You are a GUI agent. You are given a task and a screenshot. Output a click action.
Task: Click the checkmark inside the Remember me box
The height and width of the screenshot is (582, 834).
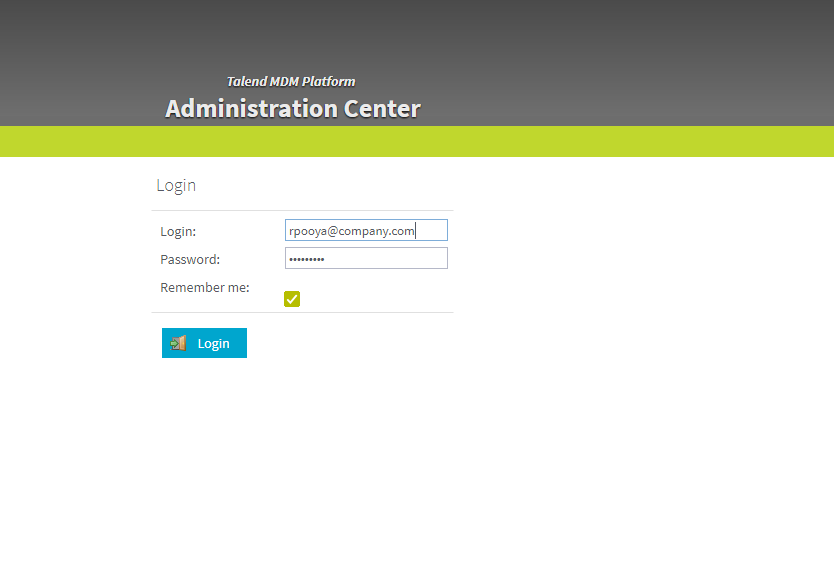point(292,298)
